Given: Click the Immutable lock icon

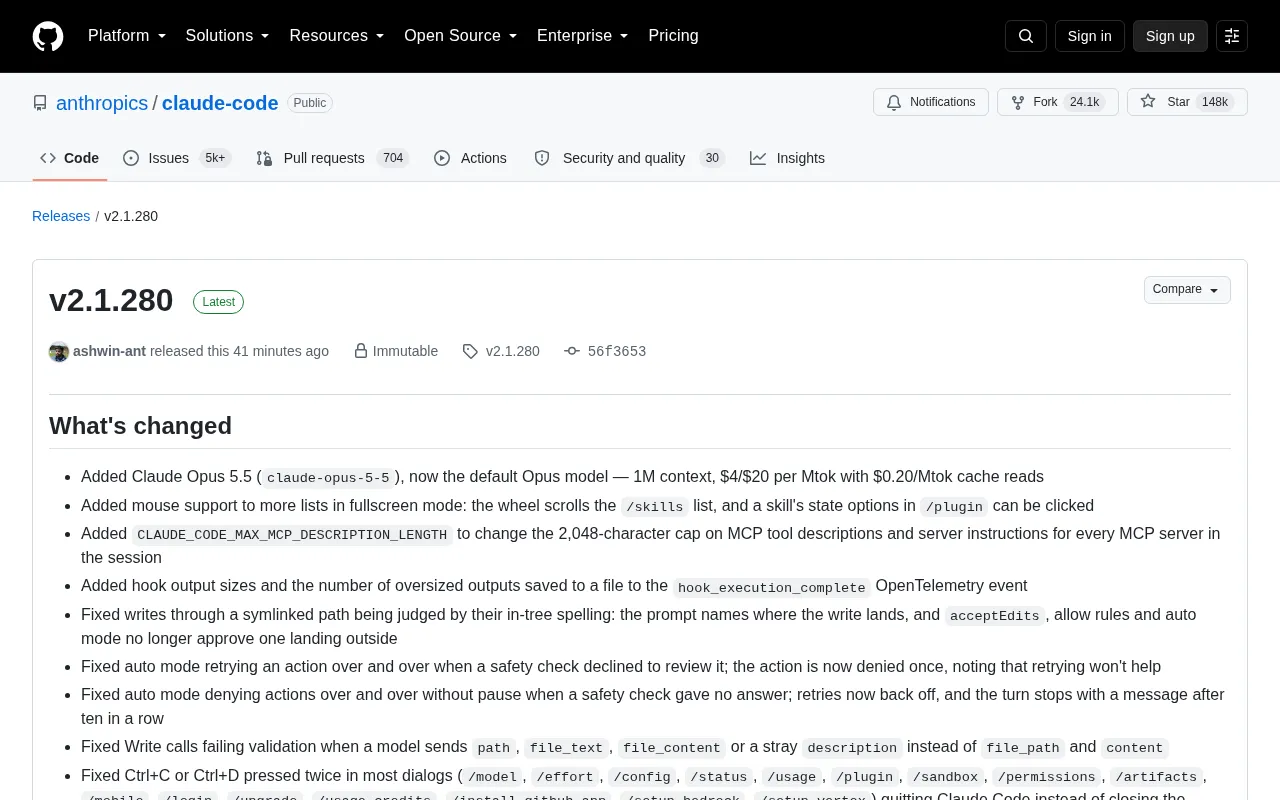Looking at the screenshot, I should [361, 351].
